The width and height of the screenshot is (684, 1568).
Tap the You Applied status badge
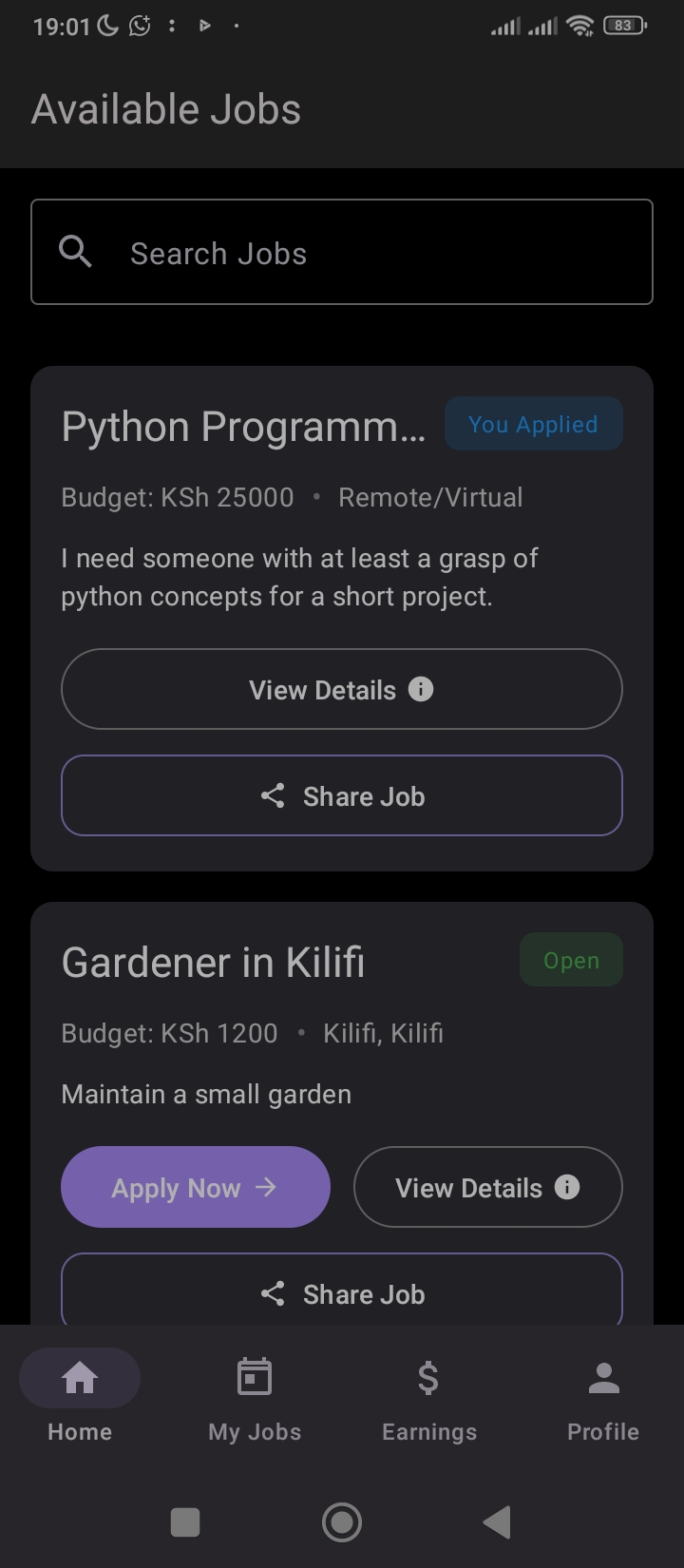click(x=533, y=424)
